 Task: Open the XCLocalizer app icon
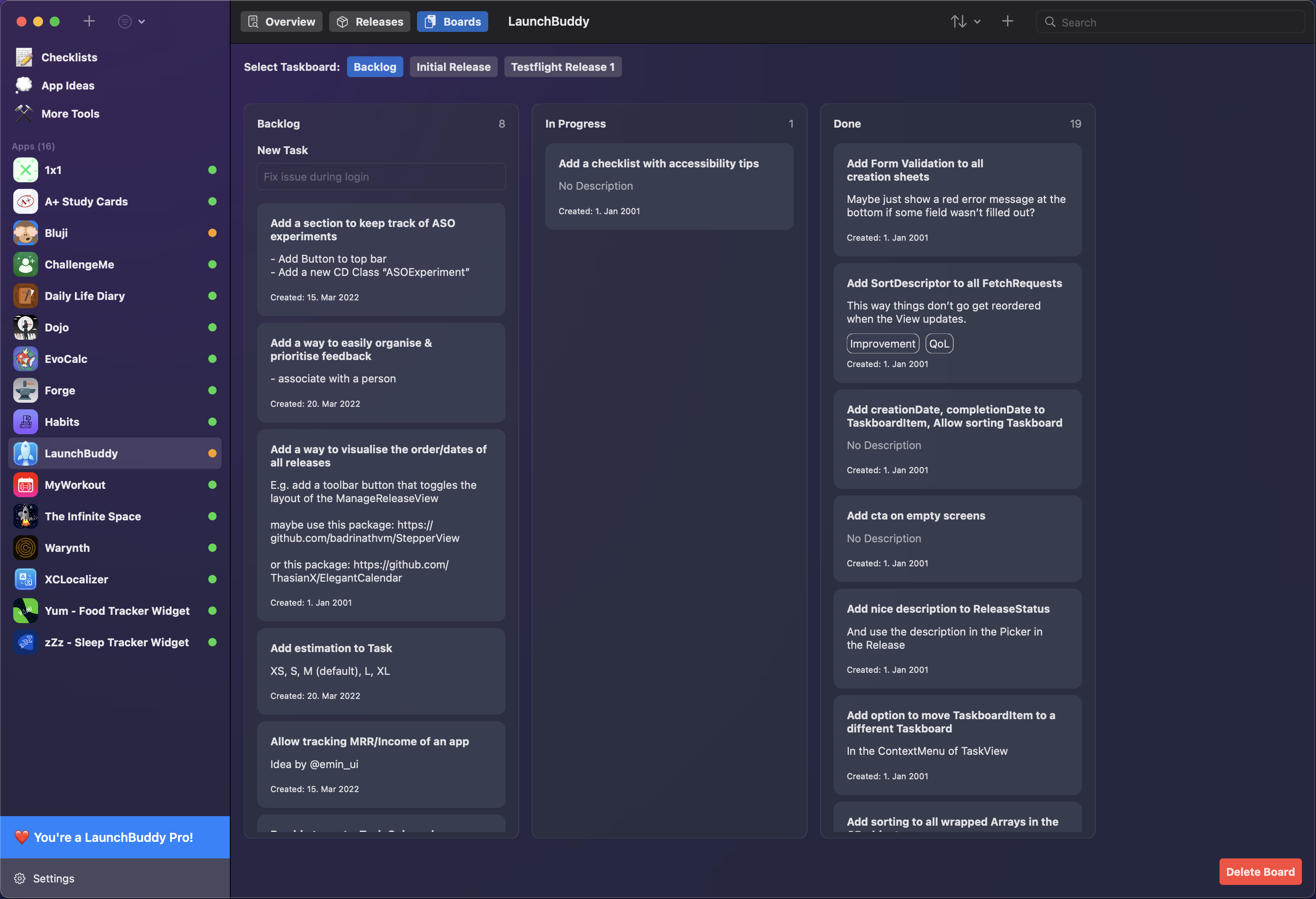(x=26, y=579)
